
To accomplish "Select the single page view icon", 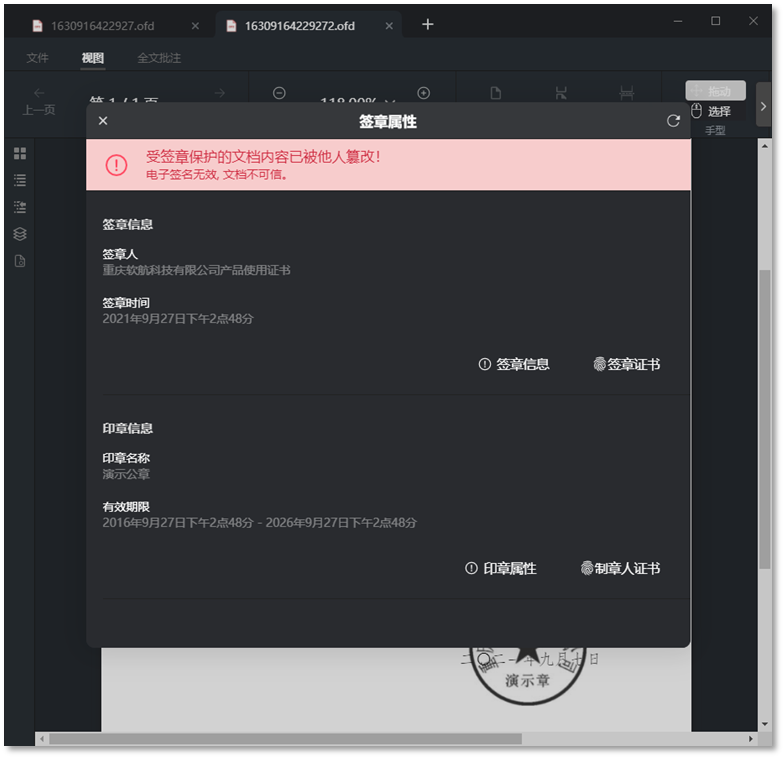I will [x=496, y=94].
